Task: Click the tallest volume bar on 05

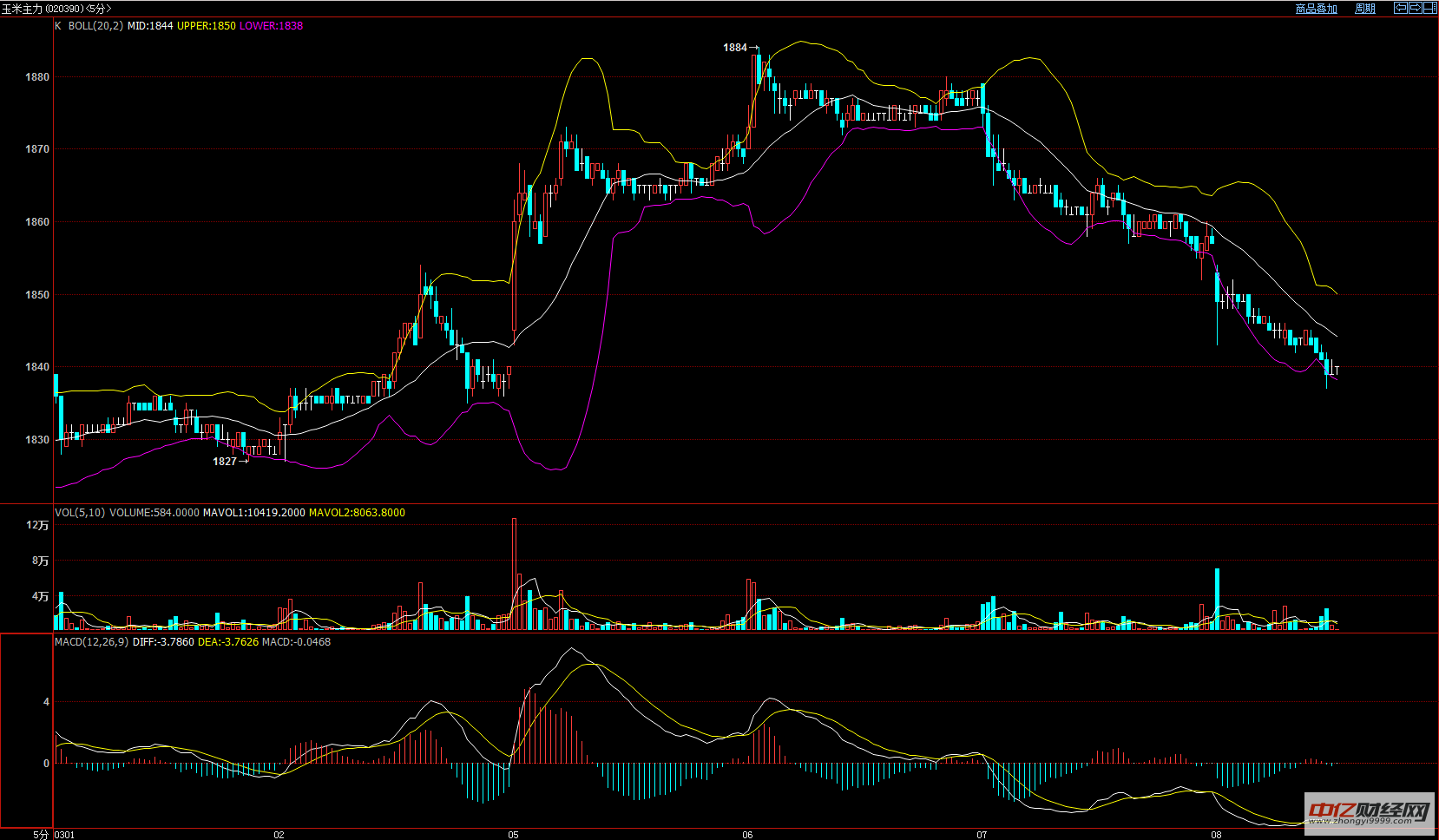Action: [514, 574]
